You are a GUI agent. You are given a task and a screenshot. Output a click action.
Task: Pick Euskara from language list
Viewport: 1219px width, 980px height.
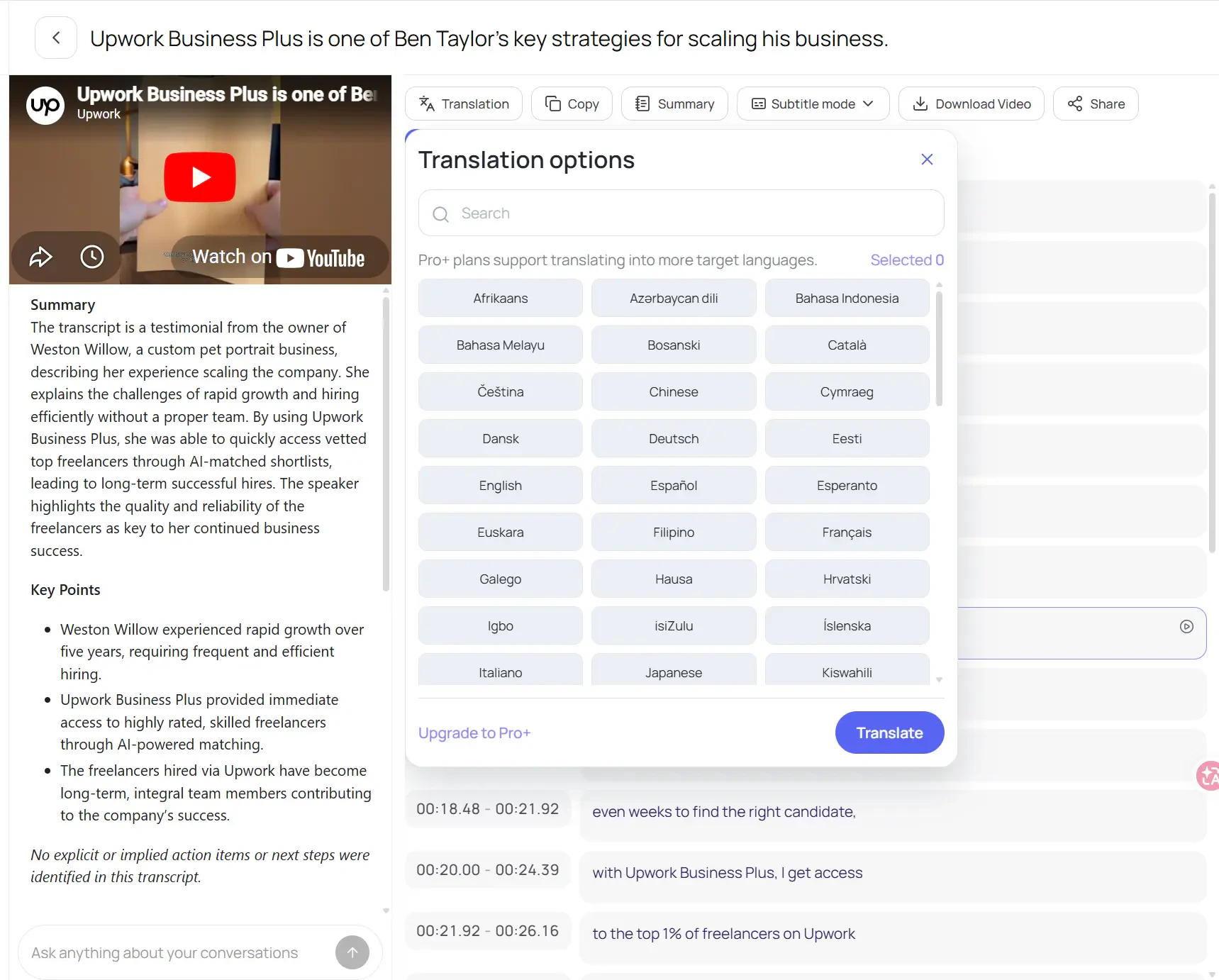tap(501, 532)
